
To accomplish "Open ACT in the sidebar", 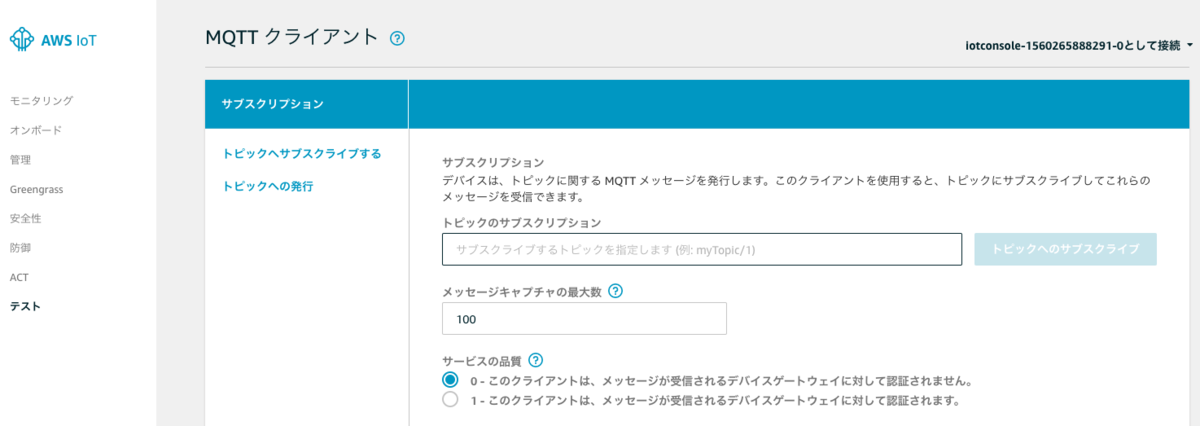I will pos(19,277).
